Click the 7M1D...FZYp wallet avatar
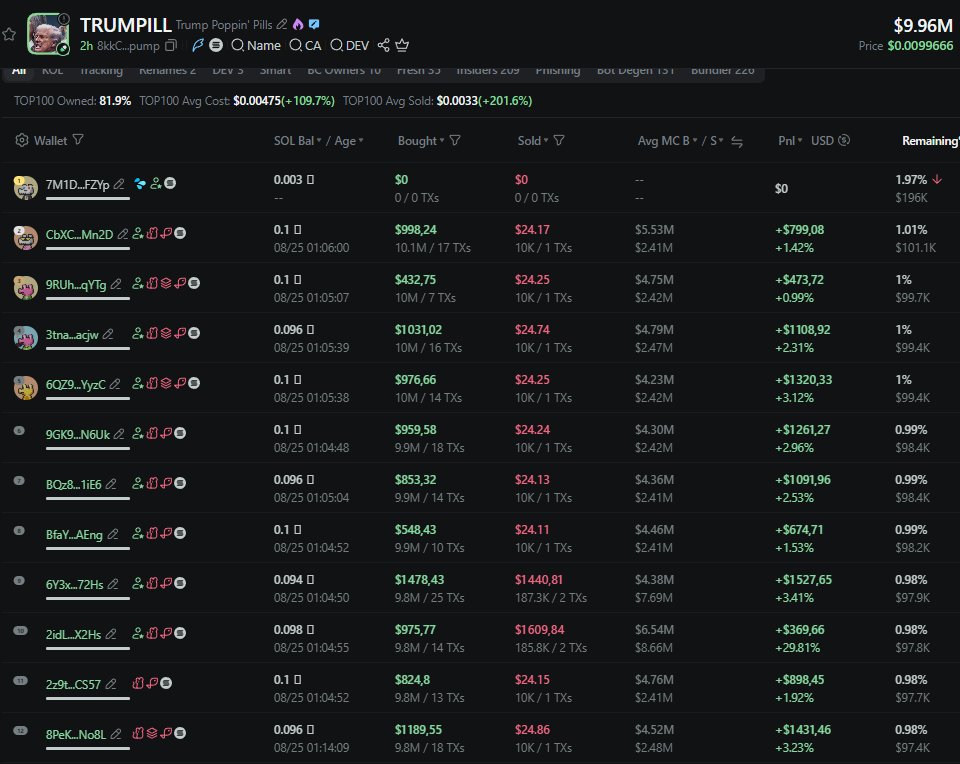The width and height of the screenshot is (960, 764). click(25, 187)
